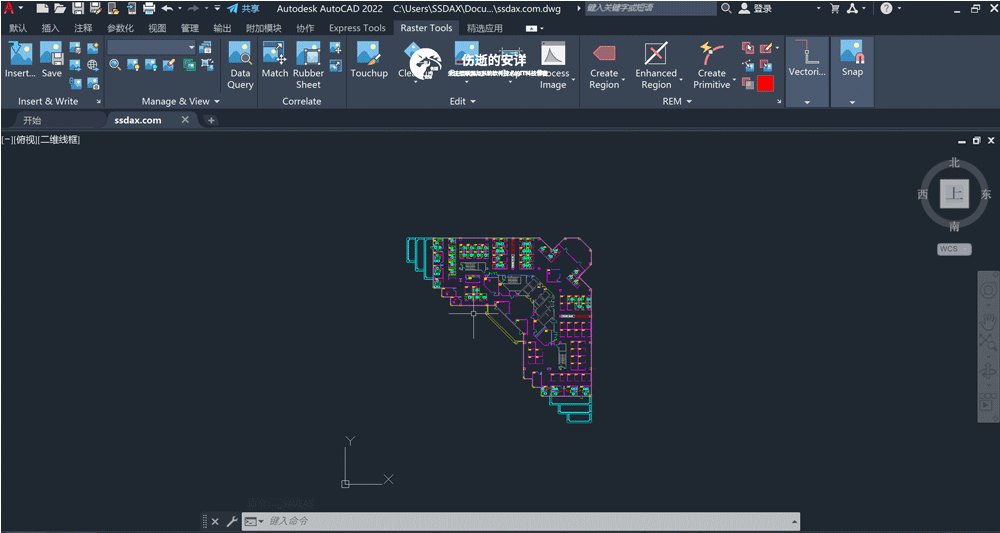Select the Enhanced Region tool
This screenshot has width=1000, height=533.
pyautogui.click(x=656, y=65)
